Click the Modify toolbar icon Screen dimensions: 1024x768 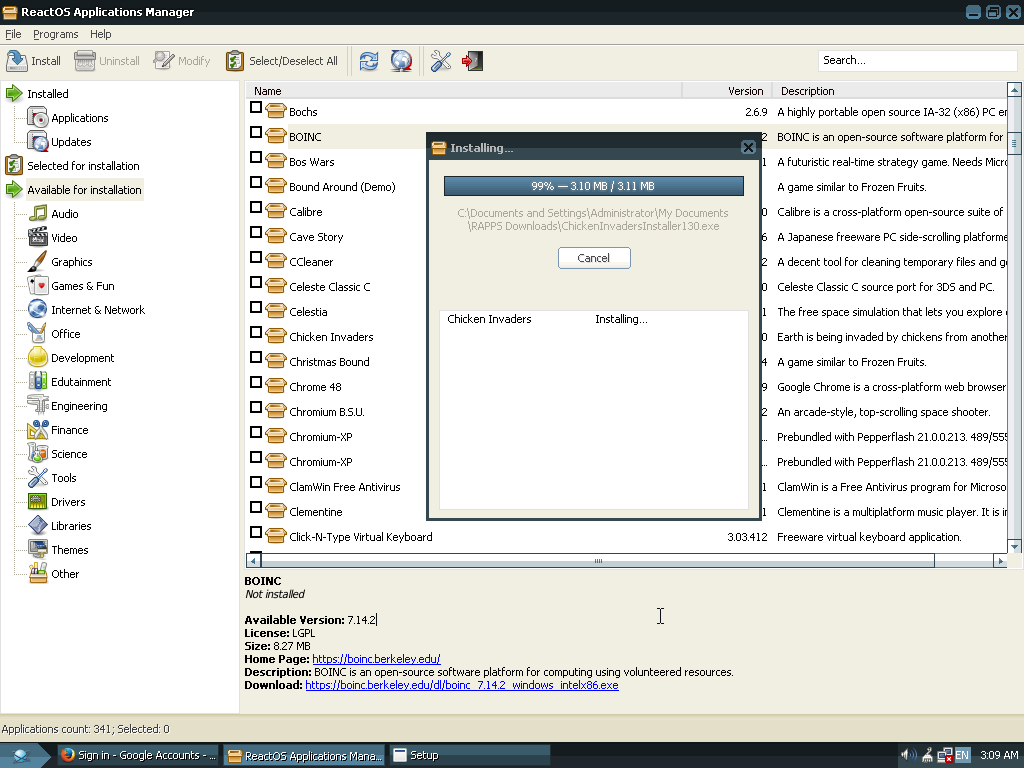pos(163,61)
